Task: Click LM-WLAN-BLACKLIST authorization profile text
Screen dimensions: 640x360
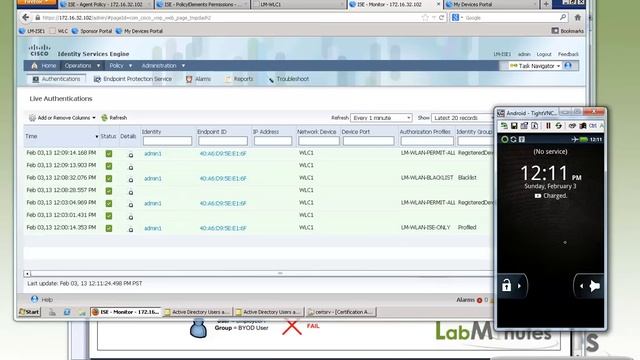Action: [x=427, y=178]
